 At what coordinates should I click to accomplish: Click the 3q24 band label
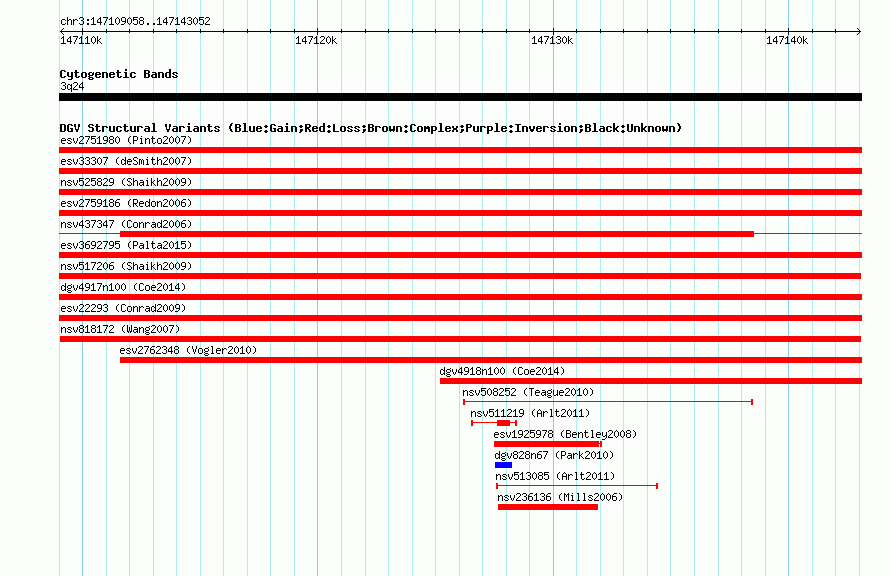coord(72,86)
